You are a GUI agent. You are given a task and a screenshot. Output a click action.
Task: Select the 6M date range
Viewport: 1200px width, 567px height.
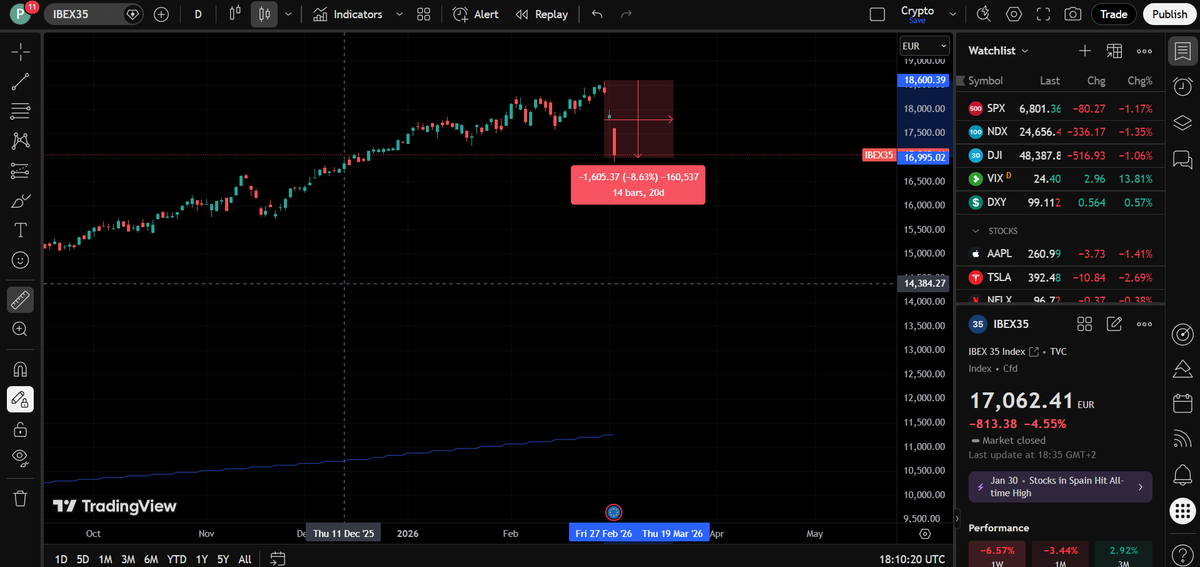point(151,559)
